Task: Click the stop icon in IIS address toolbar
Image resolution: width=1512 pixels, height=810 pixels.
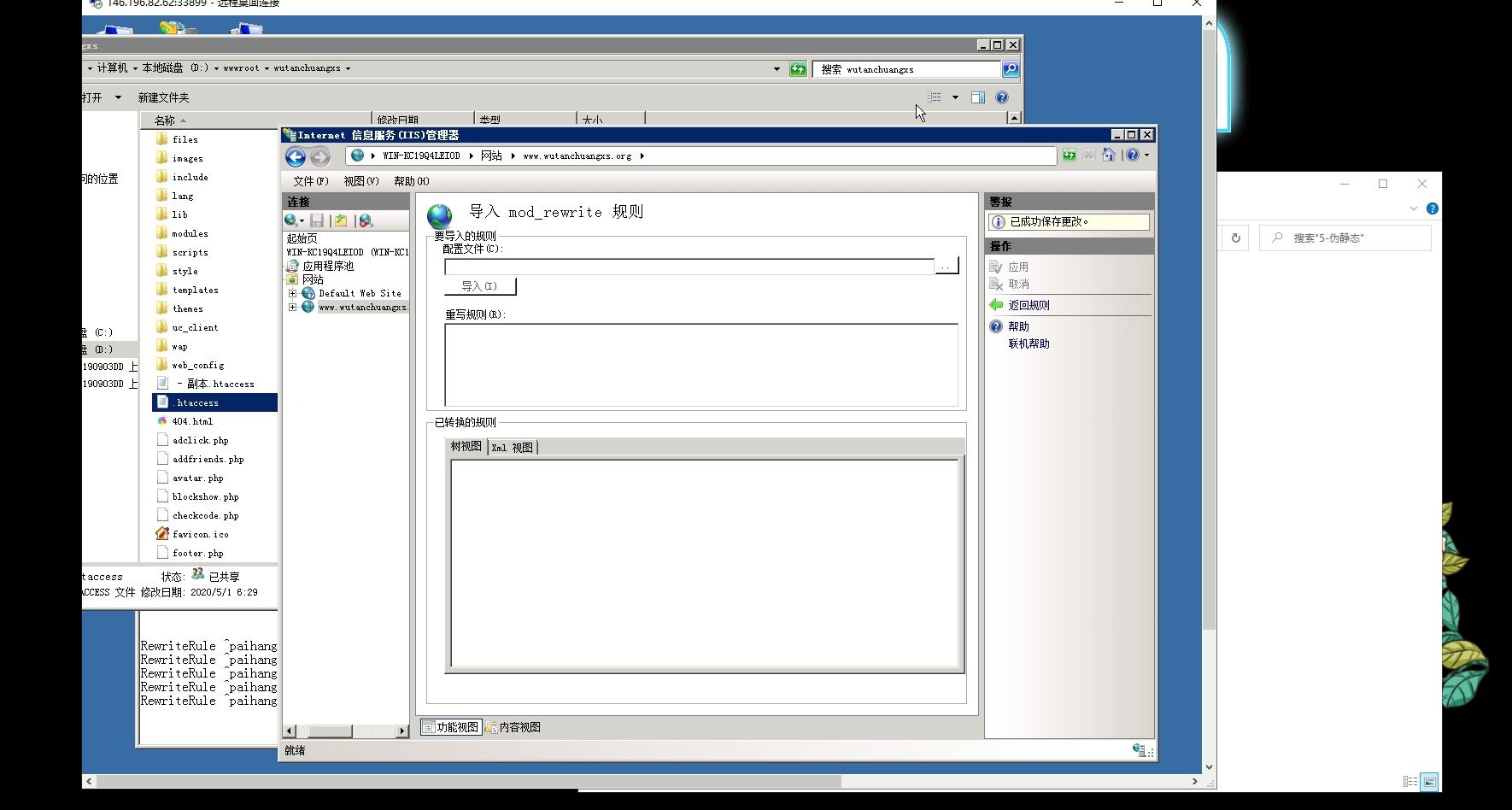Action: click(1088, 155)
